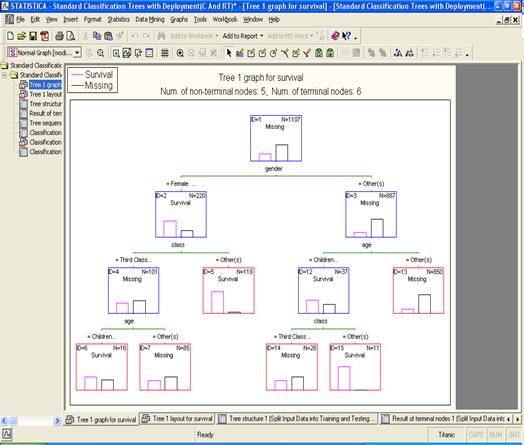Switch to the Tree structure 1 tab

[296, 418]
